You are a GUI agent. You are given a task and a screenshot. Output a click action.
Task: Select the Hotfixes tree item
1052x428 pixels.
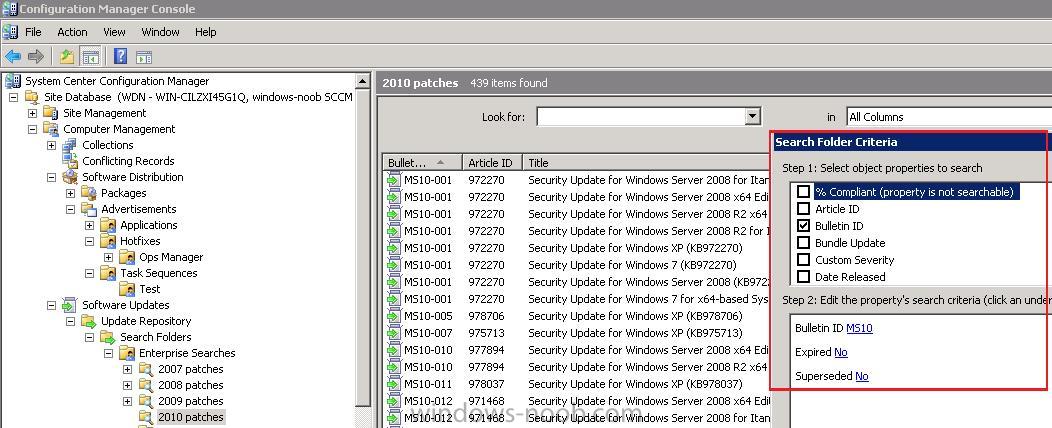(x=140, y=241)
